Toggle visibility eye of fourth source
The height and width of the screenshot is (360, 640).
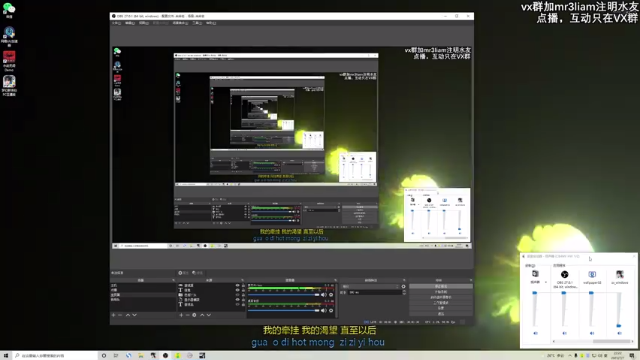pyautogui.click(x=238, y=300)
